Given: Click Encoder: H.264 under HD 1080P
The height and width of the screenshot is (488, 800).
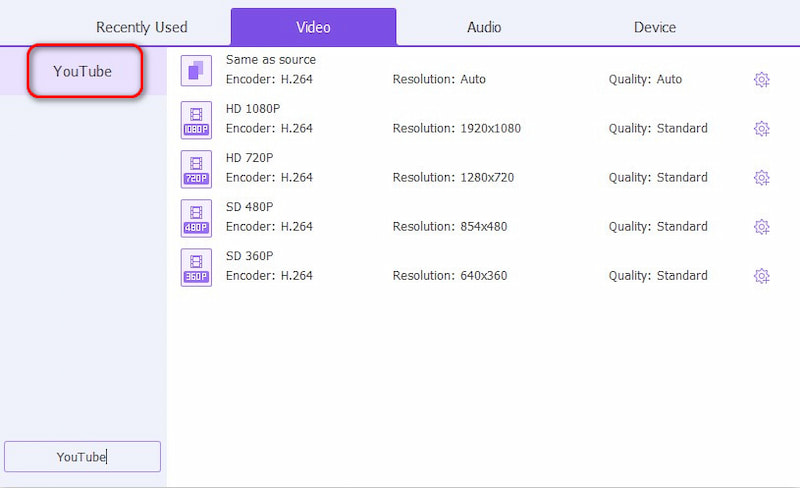Looking at the screenshot, I should pyautogui.click(x=269, y=128).
